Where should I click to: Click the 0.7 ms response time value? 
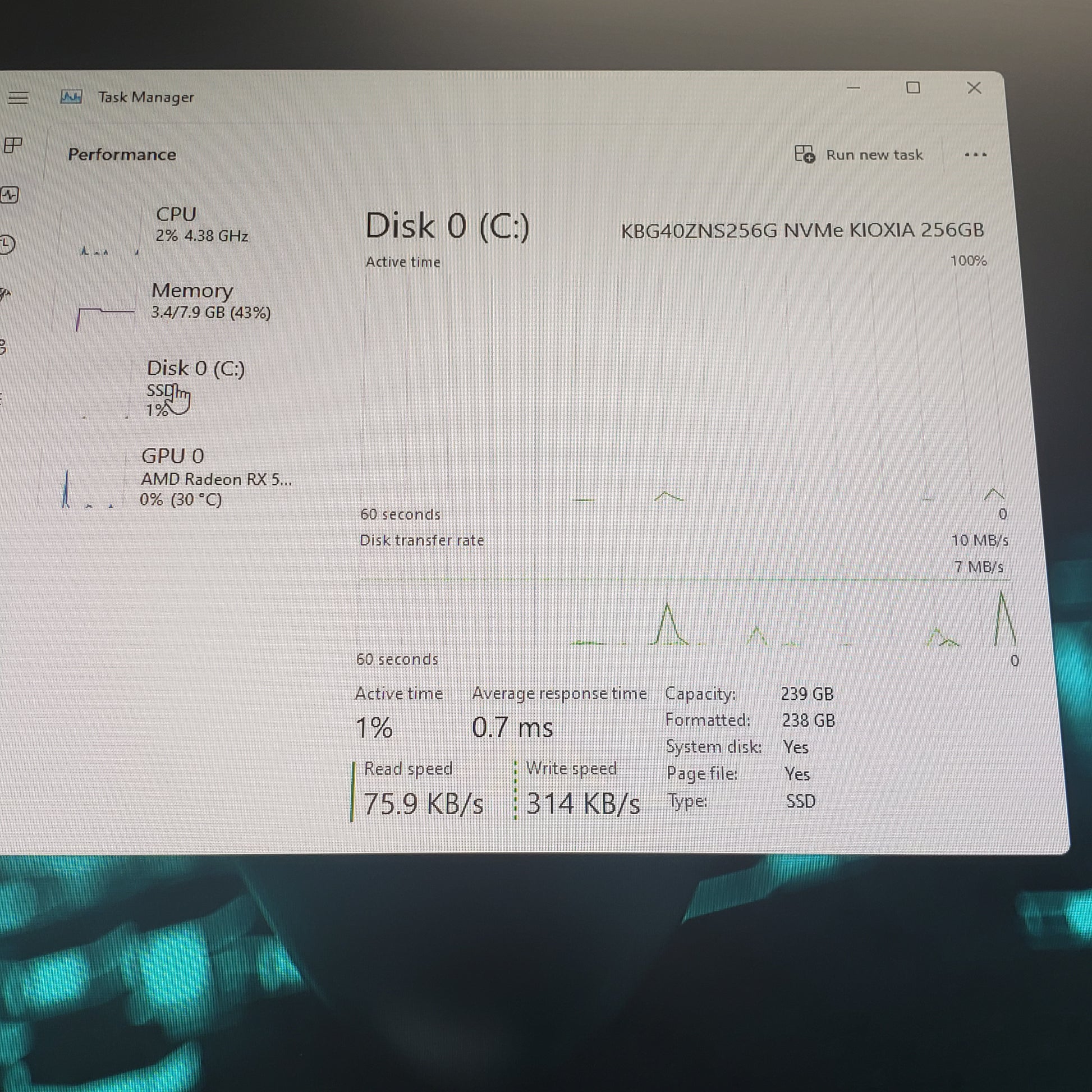pyautogui.click(x=512, y=727)
